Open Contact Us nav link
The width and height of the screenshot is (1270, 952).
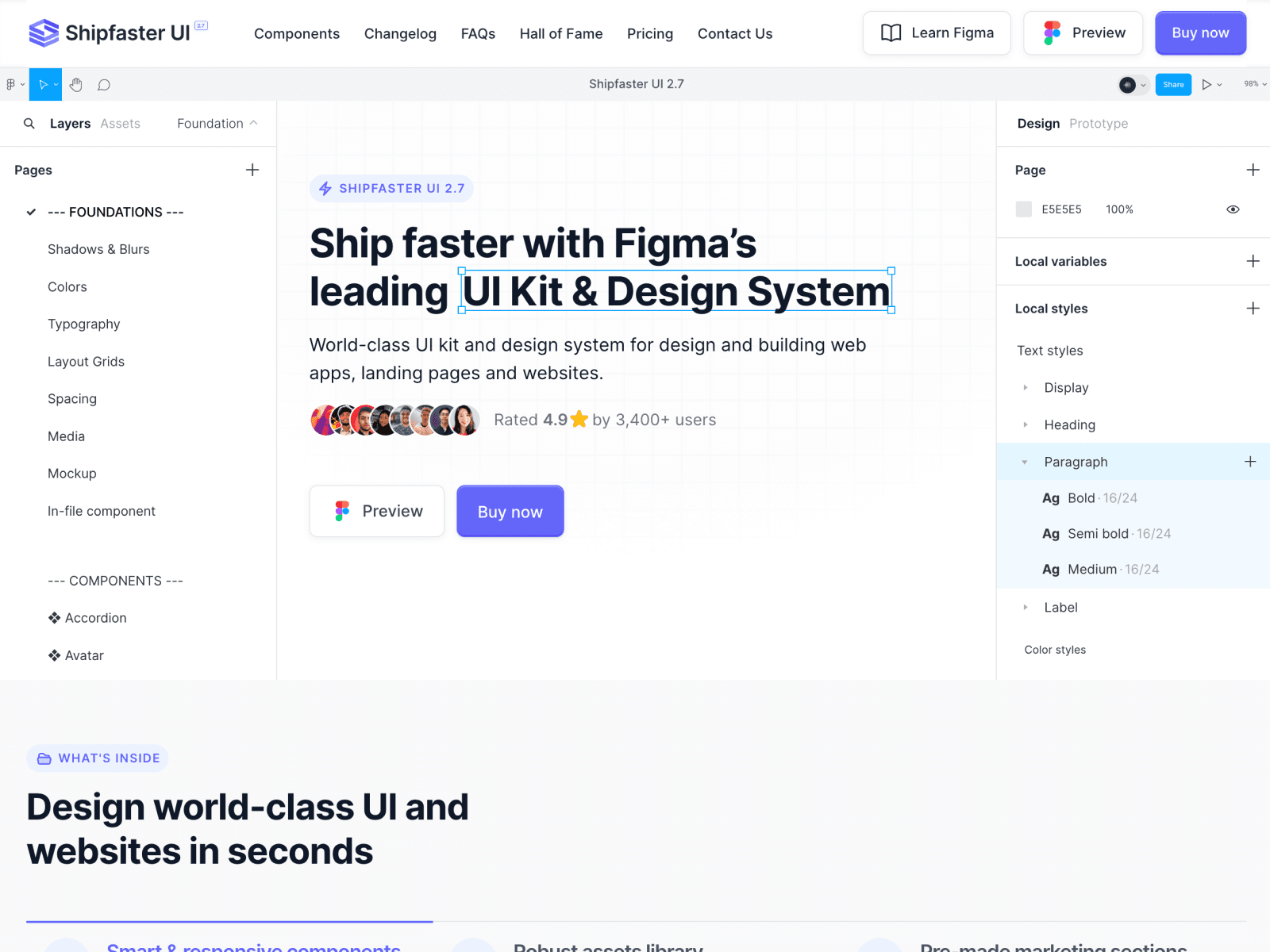735,33
